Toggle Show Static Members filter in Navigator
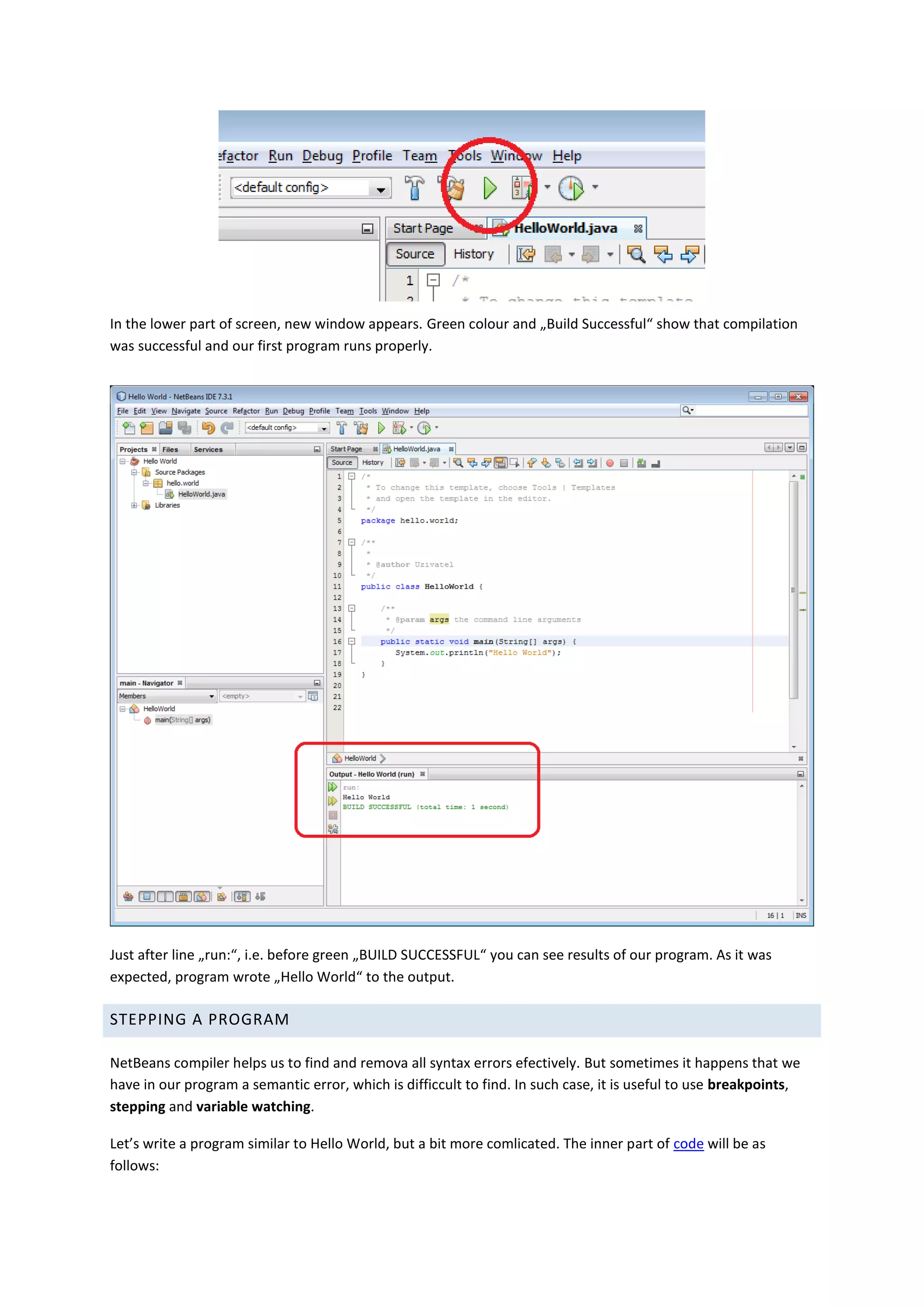 point(165,897)
